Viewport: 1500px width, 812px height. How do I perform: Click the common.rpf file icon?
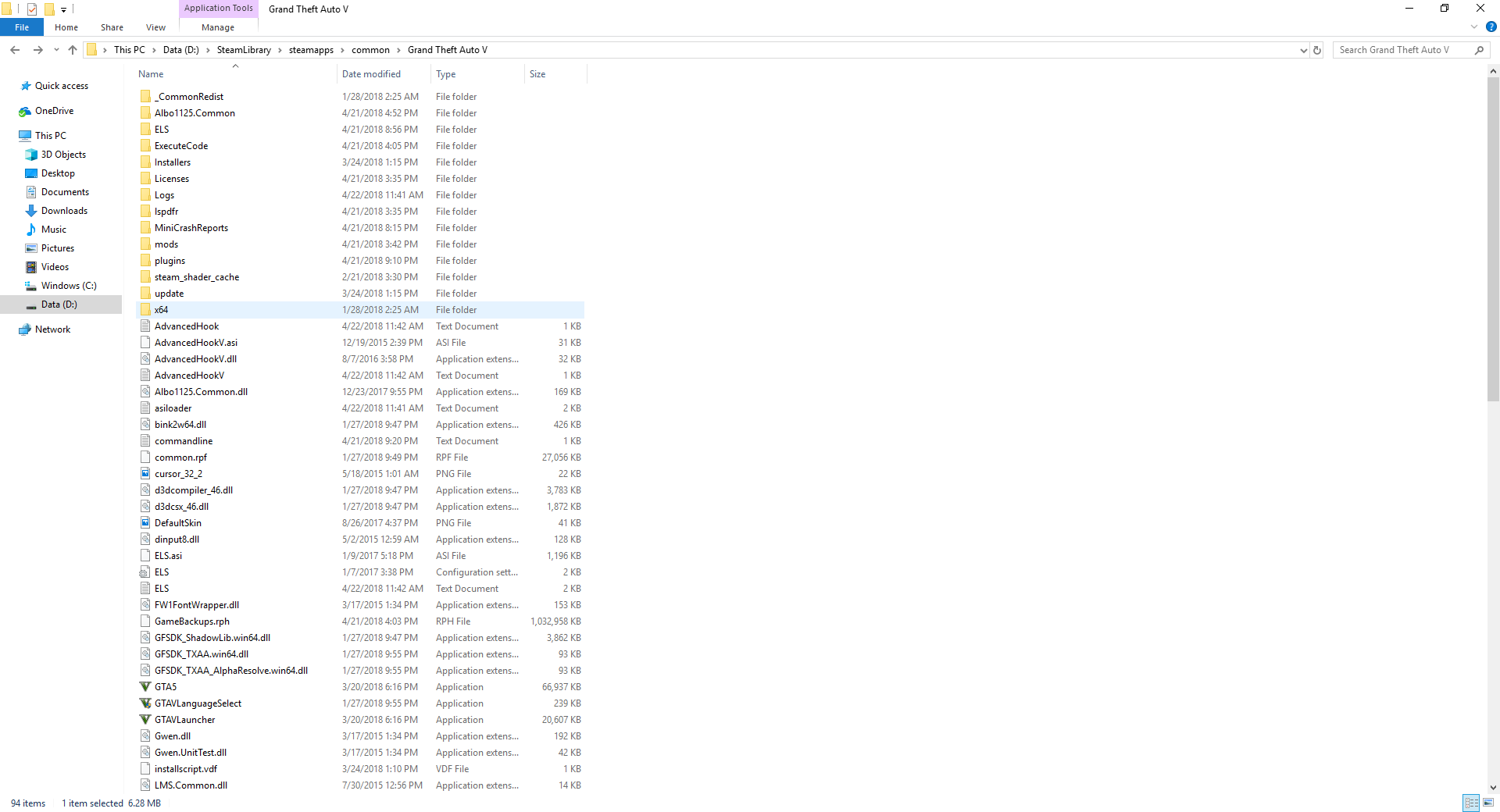click(x=145, y=458)
